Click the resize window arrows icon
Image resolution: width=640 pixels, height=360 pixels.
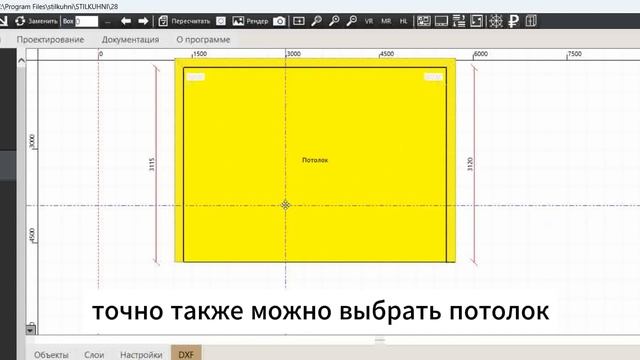pos(476,21)
